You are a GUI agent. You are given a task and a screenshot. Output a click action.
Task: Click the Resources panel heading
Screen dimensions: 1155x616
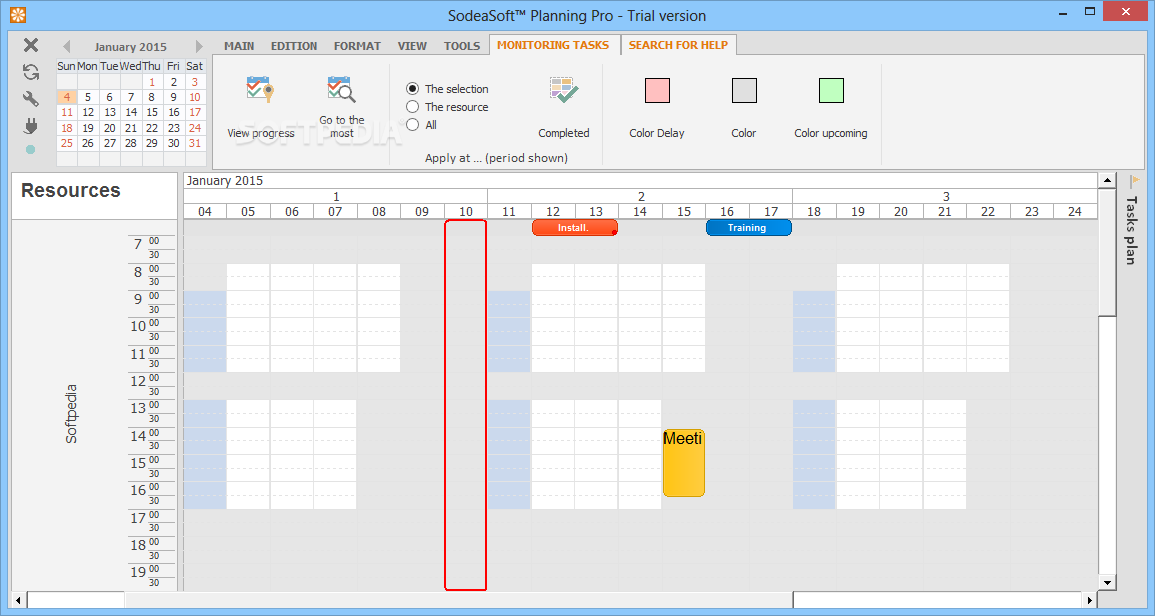click(x=71, y=190)
